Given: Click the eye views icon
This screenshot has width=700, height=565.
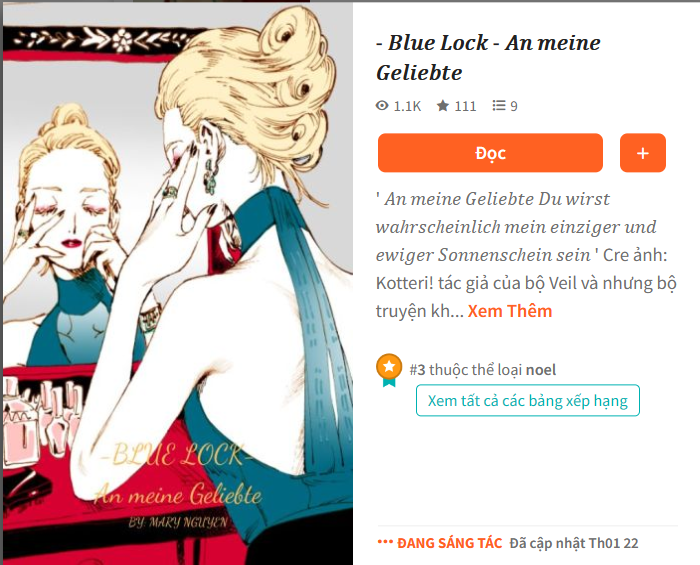Looking at the screenshot, I should coord(382,106).
